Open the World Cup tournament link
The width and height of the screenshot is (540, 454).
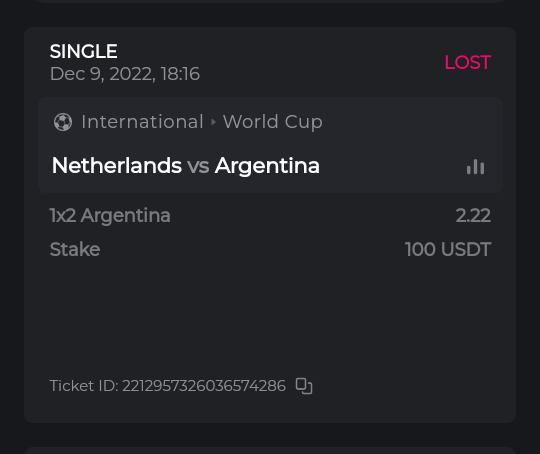click(x=273, y=122)
